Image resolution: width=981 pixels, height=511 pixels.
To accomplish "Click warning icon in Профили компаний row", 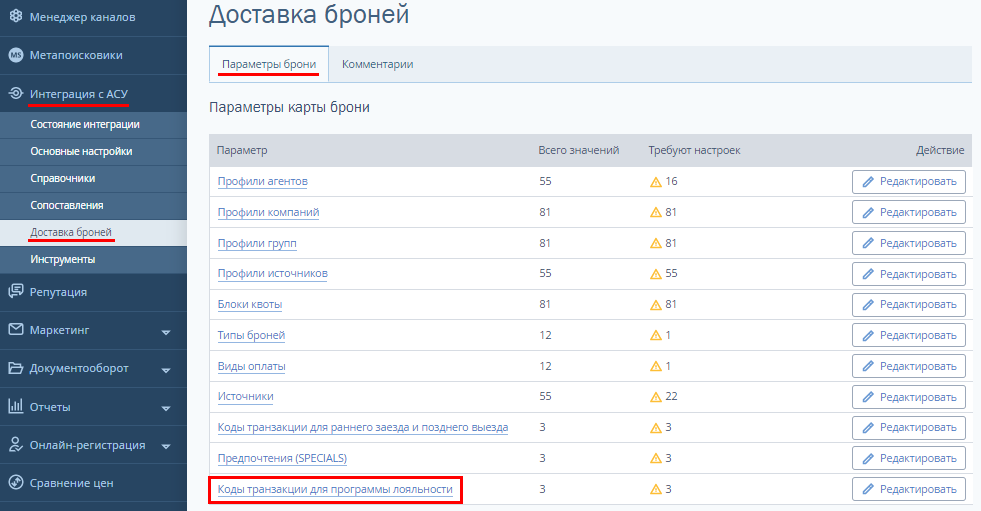I will [x=656, y=213].
